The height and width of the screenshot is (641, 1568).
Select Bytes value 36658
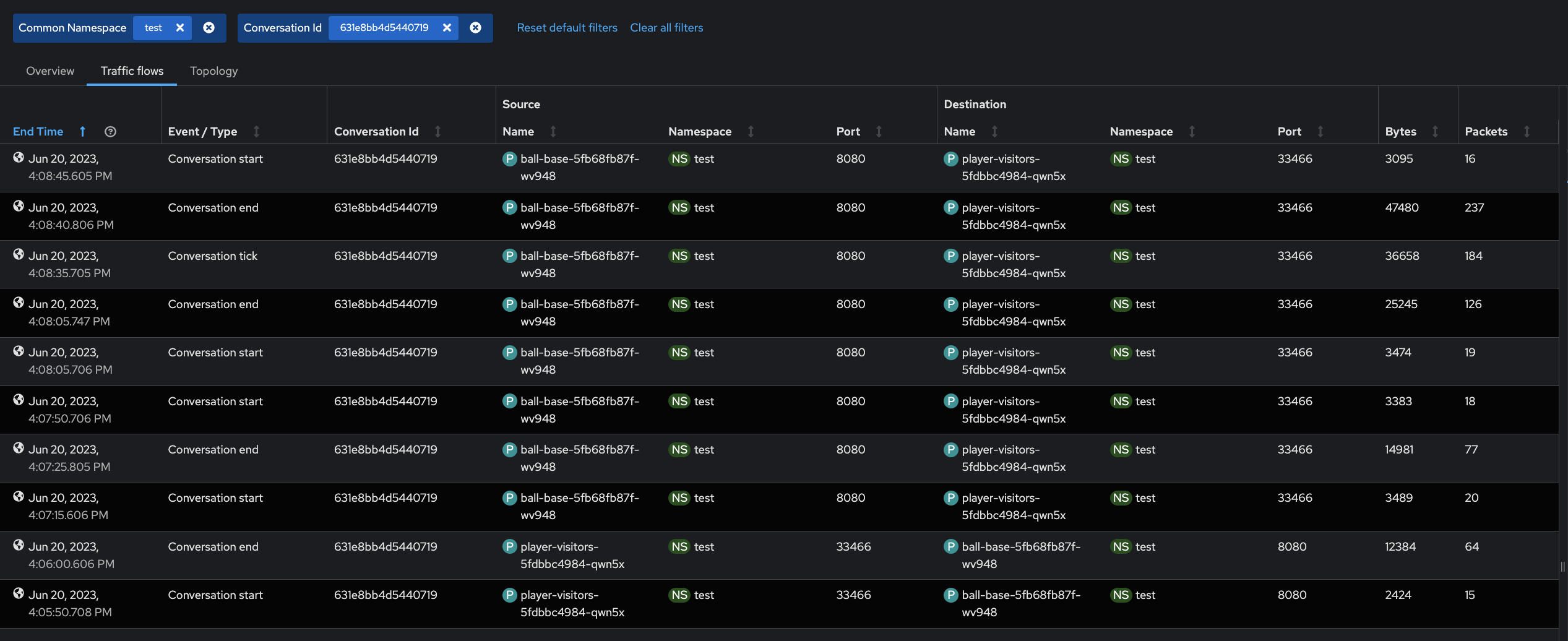click(1402, 256)
